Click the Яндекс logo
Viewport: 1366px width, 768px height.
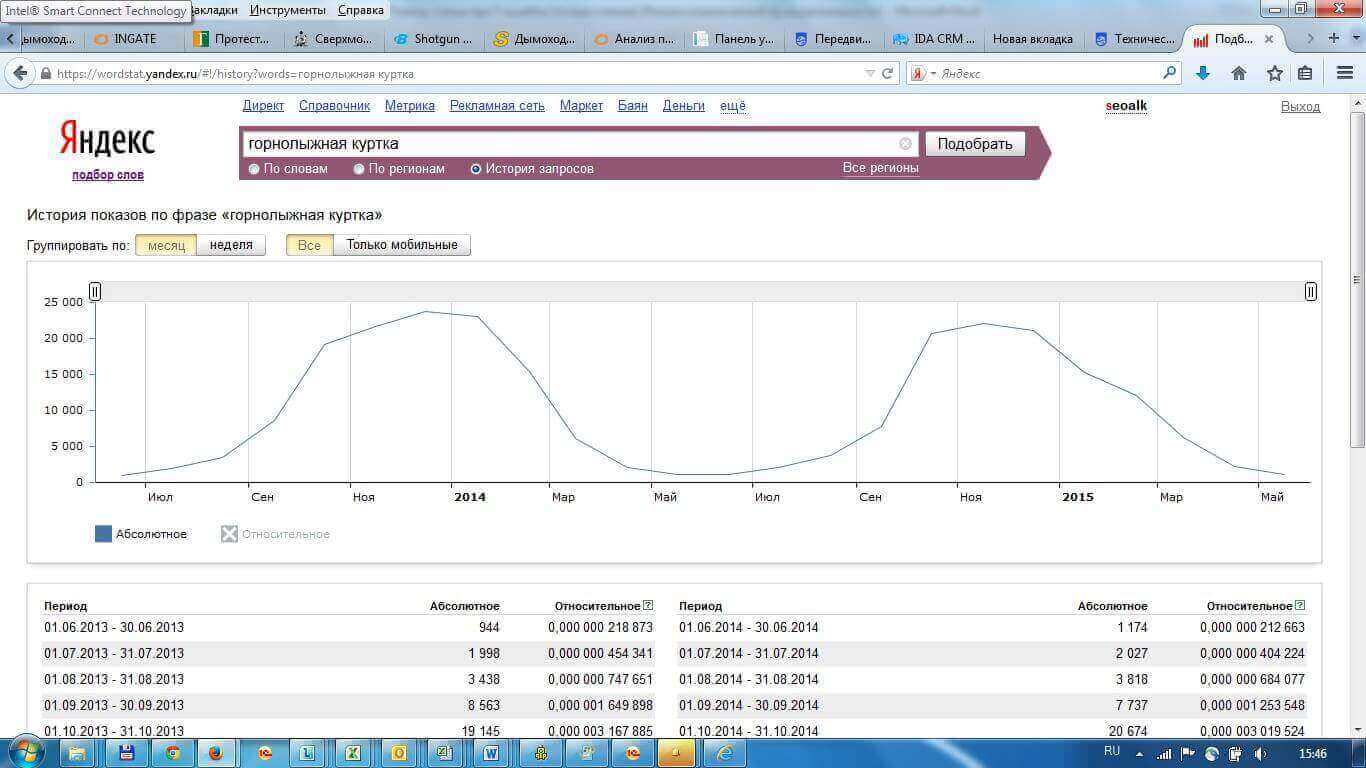pyautogui.click(x=107, y=139)
